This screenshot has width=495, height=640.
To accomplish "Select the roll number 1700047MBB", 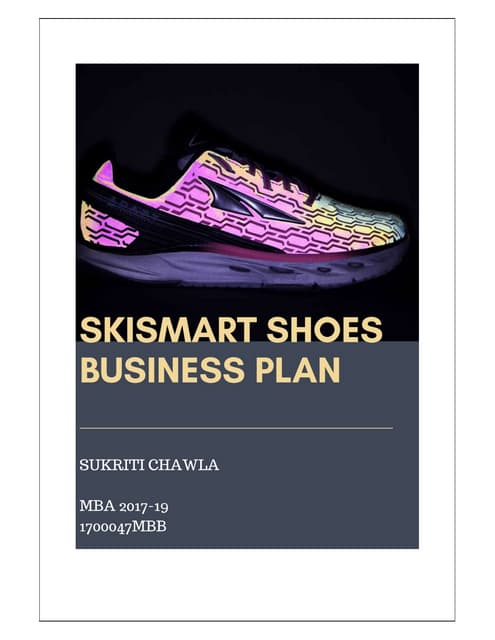I will point(123,527).
